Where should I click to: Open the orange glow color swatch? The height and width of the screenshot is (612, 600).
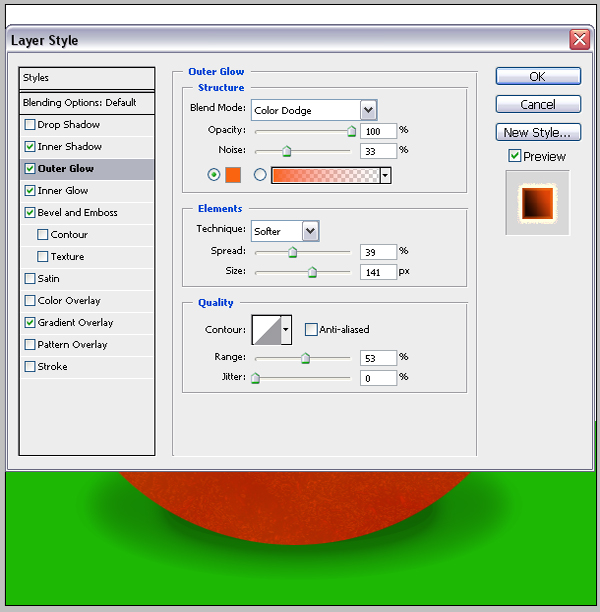pyautogui.click(x=233, y=175)
